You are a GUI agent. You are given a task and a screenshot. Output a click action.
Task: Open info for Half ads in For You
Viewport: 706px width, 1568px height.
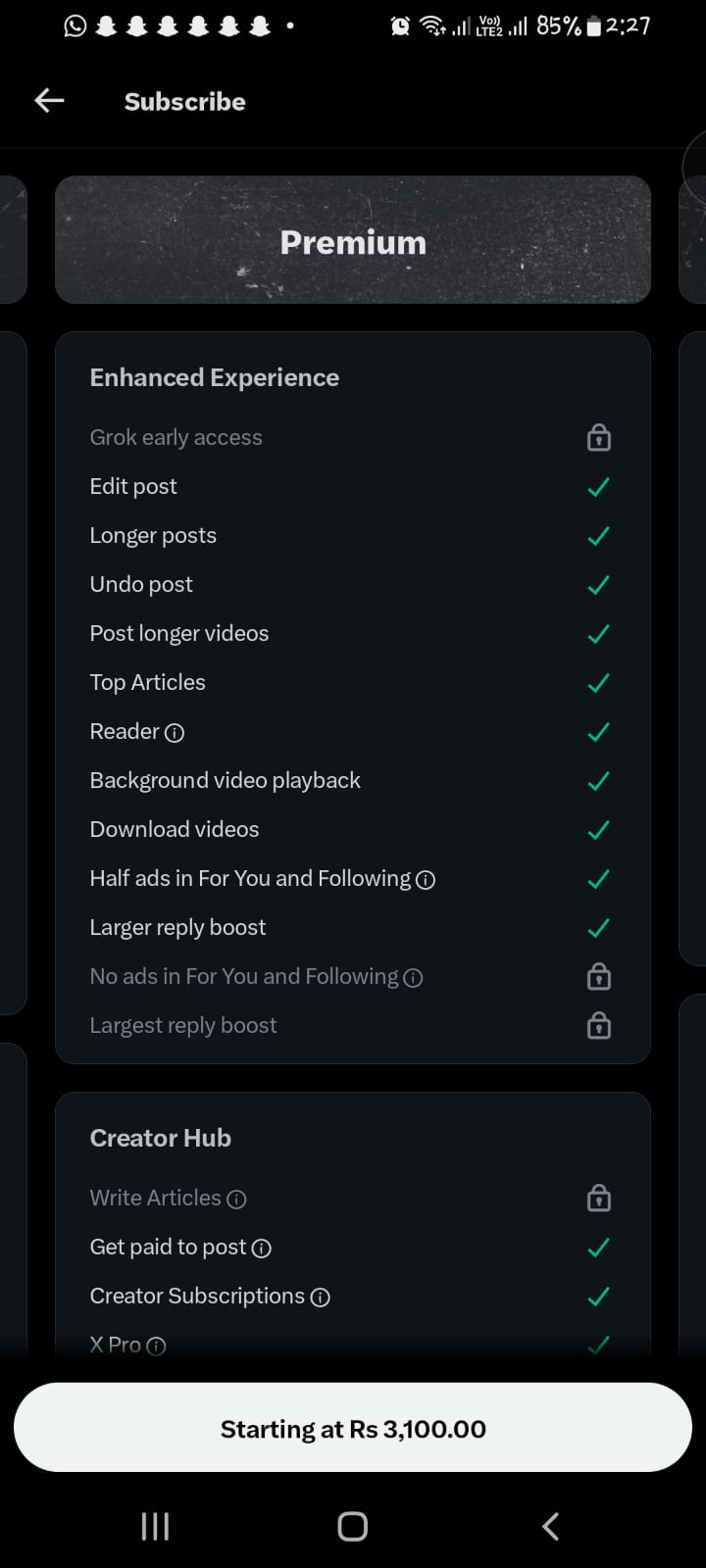[x=426, y=879]
